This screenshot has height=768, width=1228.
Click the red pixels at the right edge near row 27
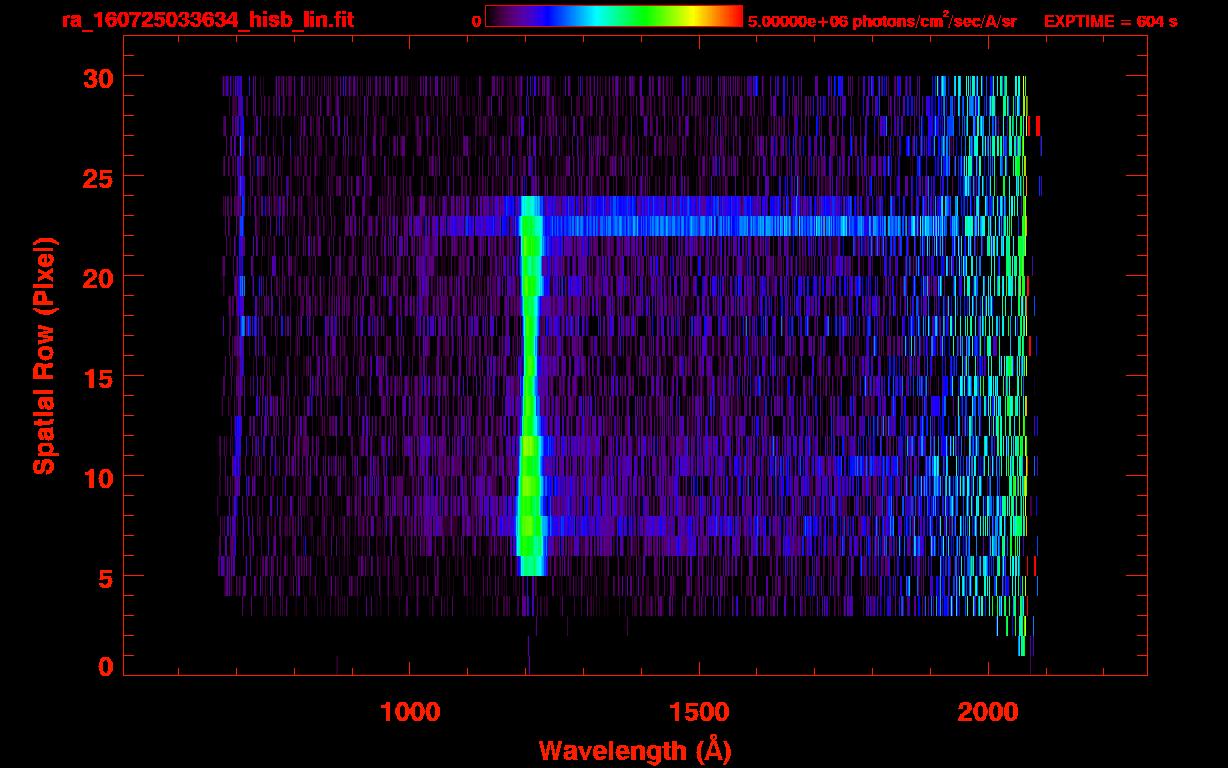tap(1034, 125)
